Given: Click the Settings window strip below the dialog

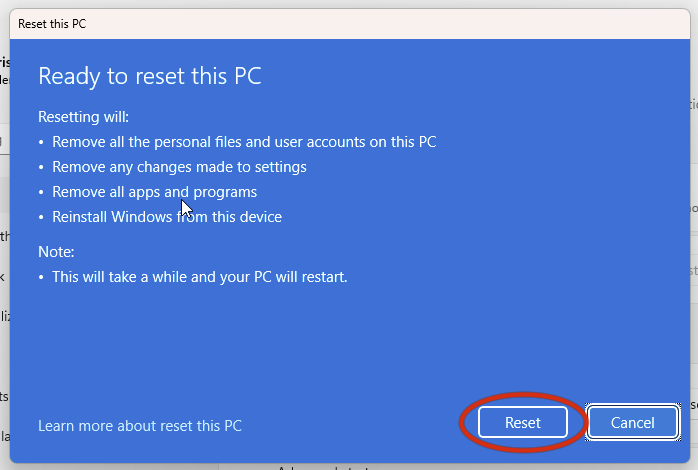Looking at the screenshot, I should 350,467.
